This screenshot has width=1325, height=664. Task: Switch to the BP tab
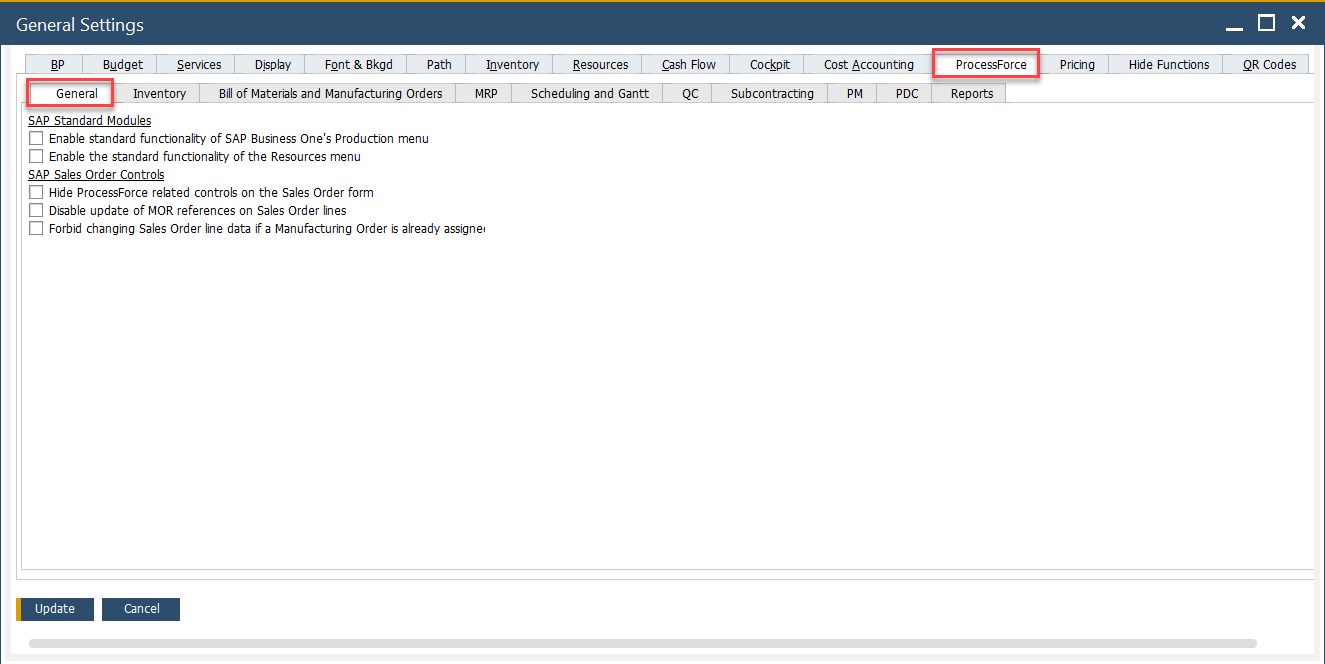(57, 65)
